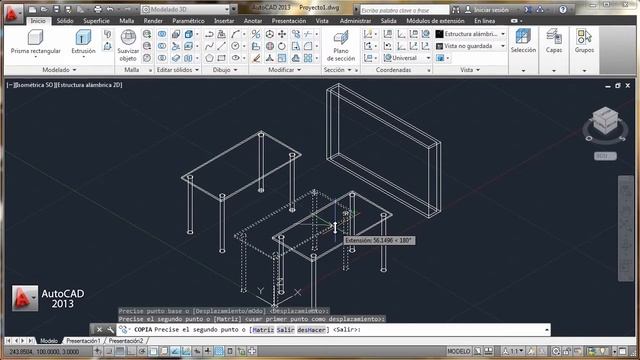Click the Print icon in quick access toolbar

point(98,9)
